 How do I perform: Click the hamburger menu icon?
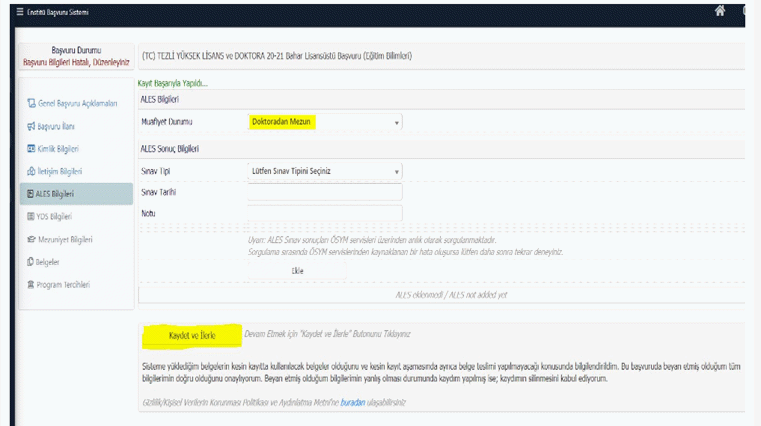click(x=6, y=10)
